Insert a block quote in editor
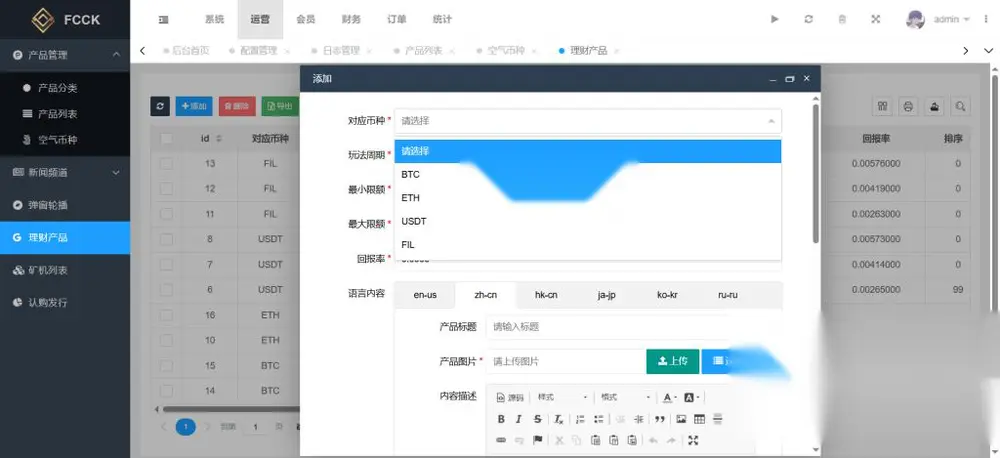 (659, 419)
